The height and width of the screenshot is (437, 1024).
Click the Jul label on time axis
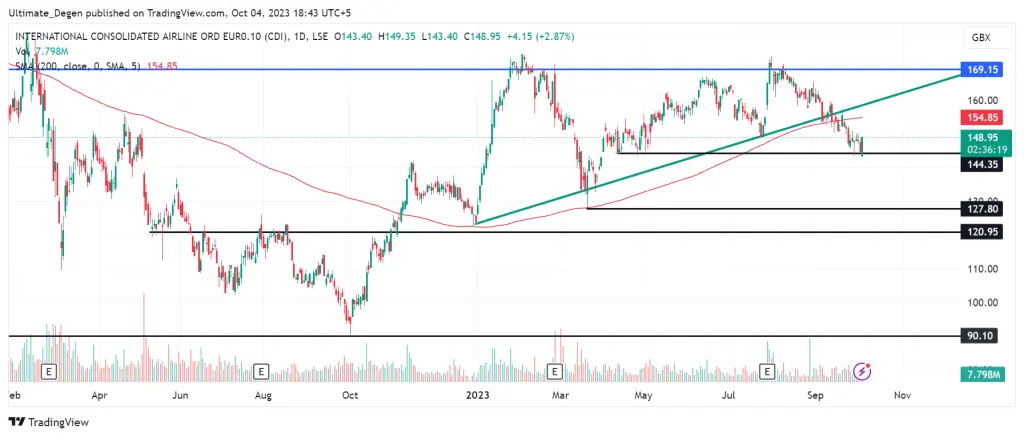pos(729,395)
